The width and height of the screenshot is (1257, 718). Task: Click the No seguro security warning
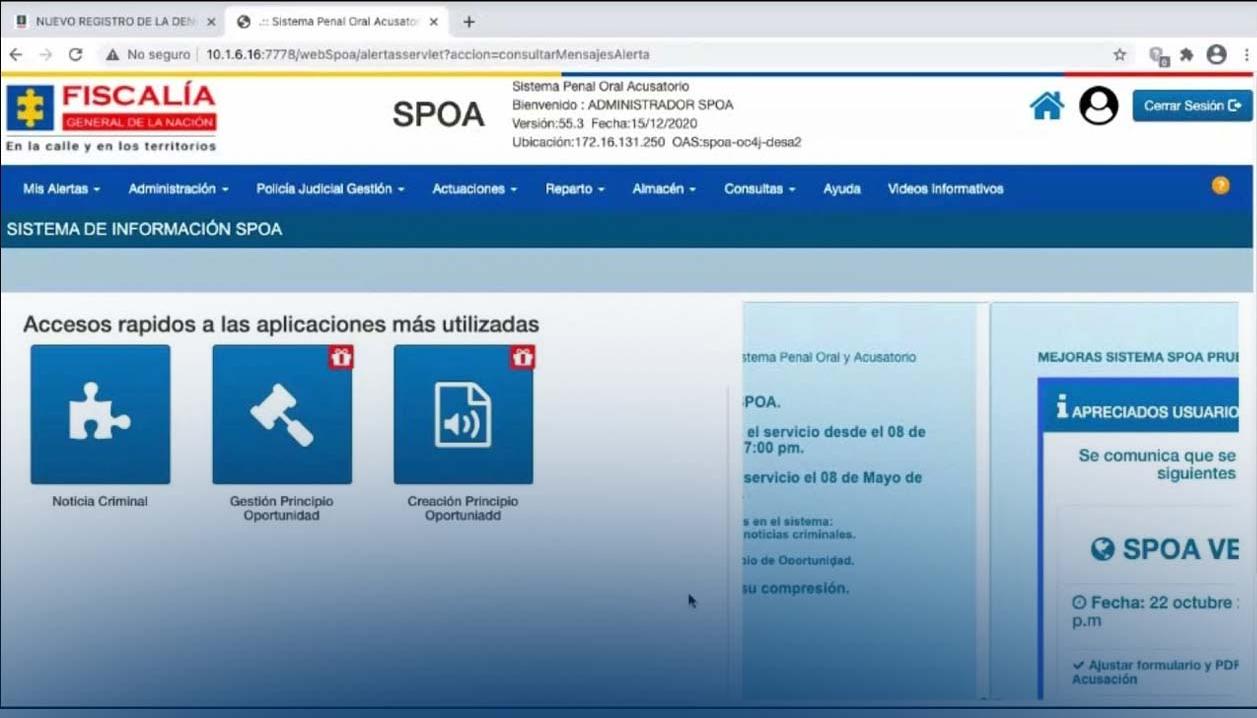coord(150,55)
